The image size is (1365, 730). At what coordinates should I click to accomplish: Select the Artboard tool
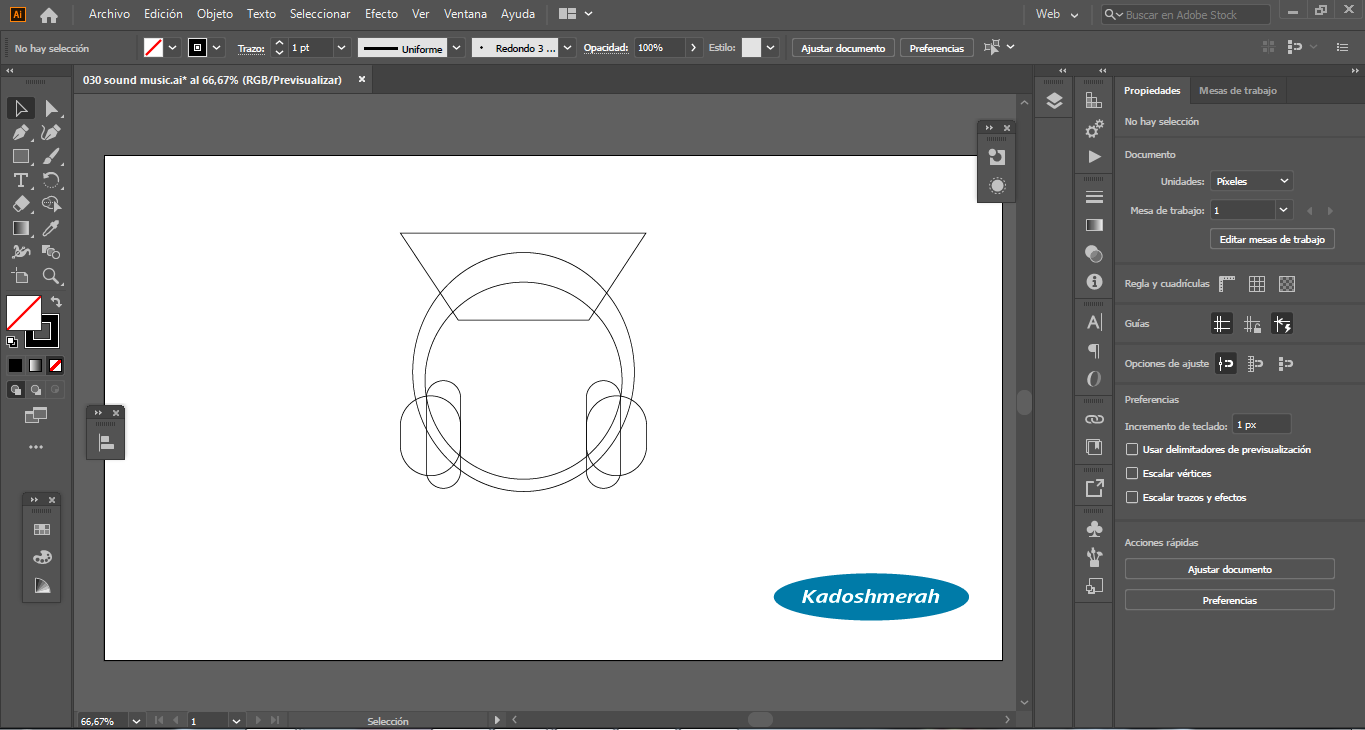tap(21, 276)
